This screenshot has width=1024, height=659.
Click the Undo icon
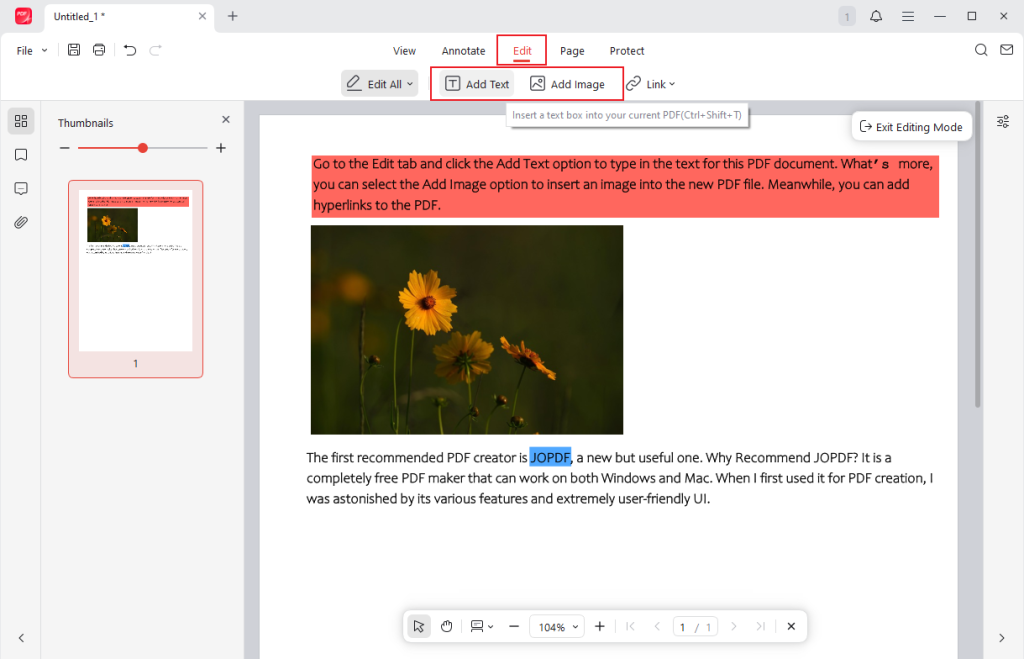(x=129, y=49)
